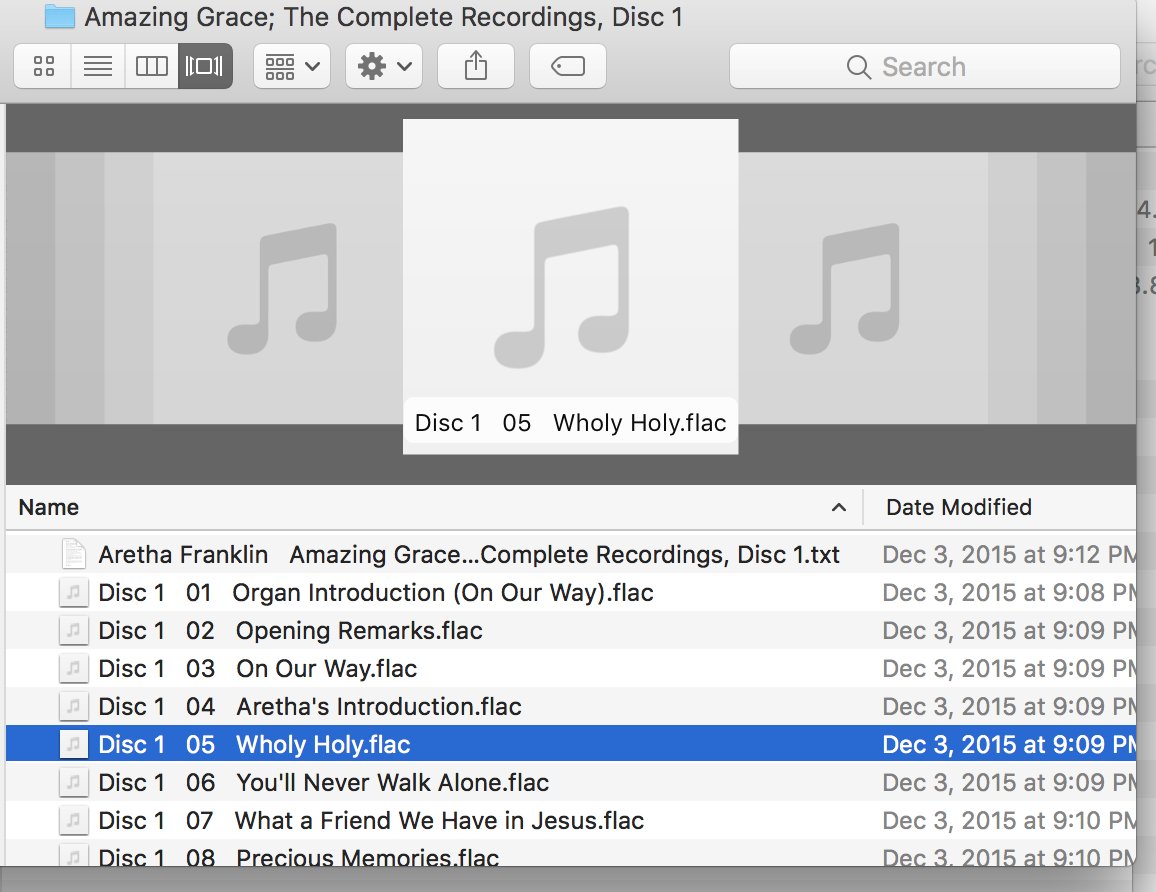Click the date of Wholy Holy.flac
This screenshot has width=1156, height=892.
tap(1009, 744)
